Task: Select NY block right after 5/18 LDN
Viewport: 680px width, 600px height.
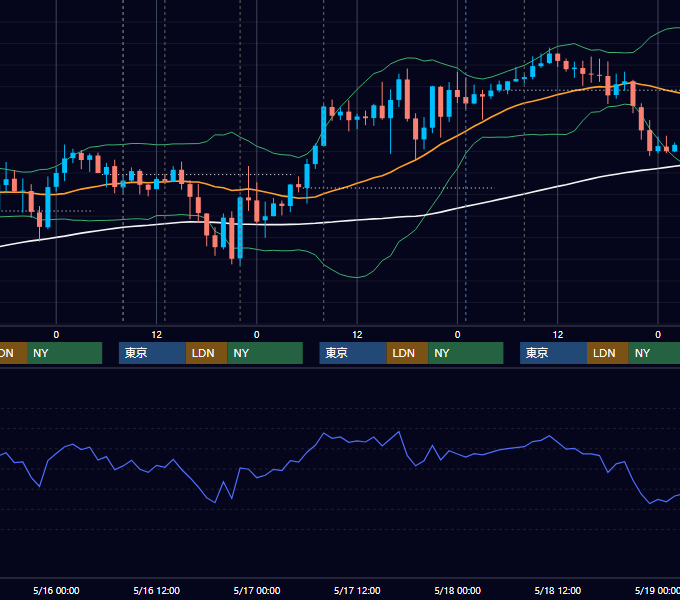Action: click(654, 353)
